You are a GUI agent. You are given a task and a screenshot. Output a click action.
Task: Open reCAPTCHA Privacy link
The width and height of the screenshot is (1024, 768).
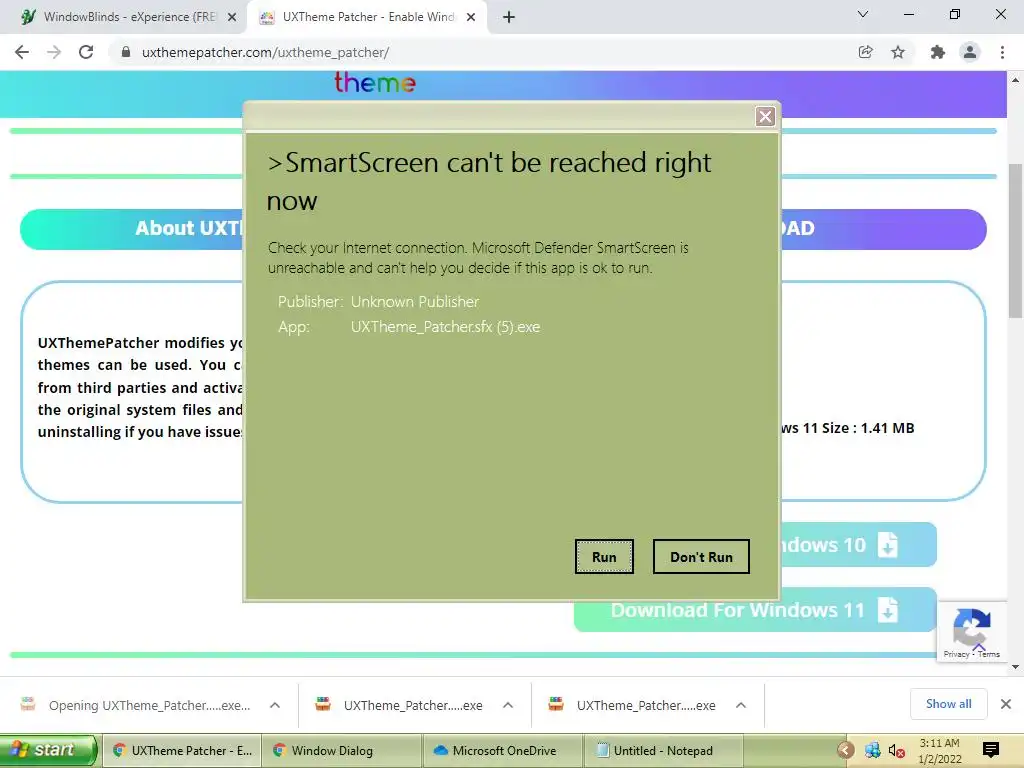point(956,654)
